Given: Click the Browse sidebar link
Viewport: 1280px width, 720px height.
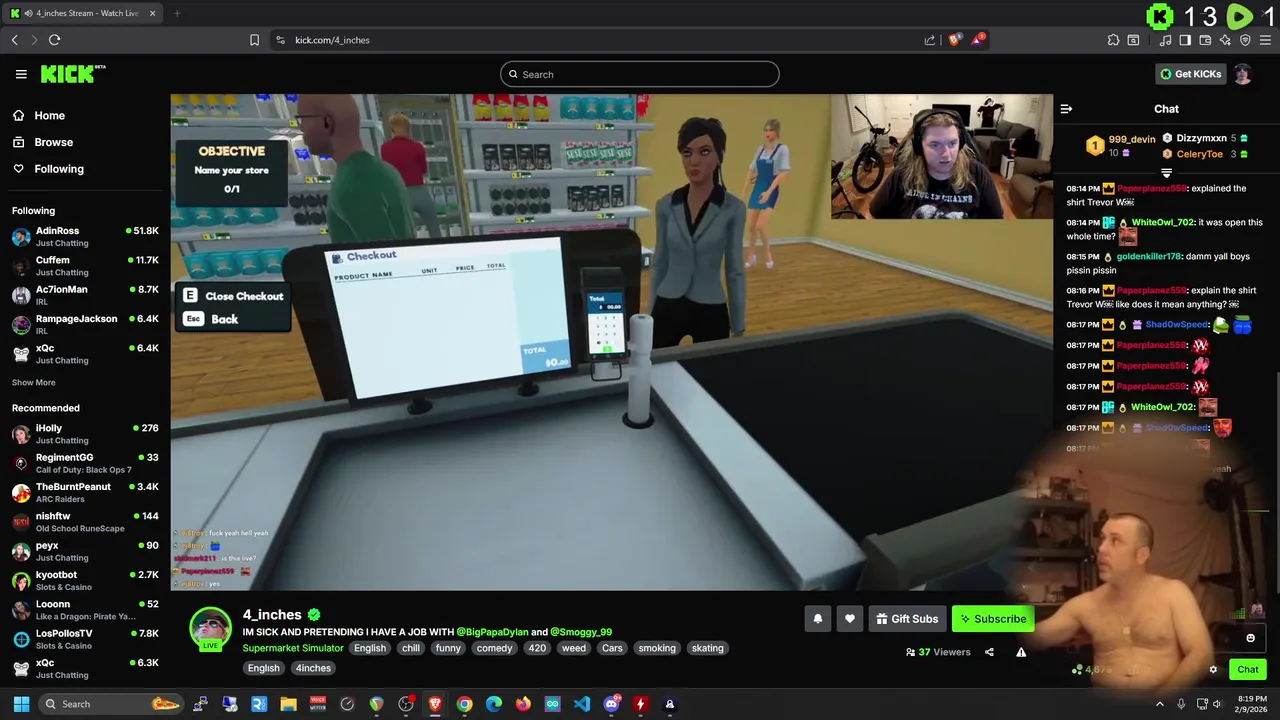Looking at the screenshot, I should click(54, 142).
